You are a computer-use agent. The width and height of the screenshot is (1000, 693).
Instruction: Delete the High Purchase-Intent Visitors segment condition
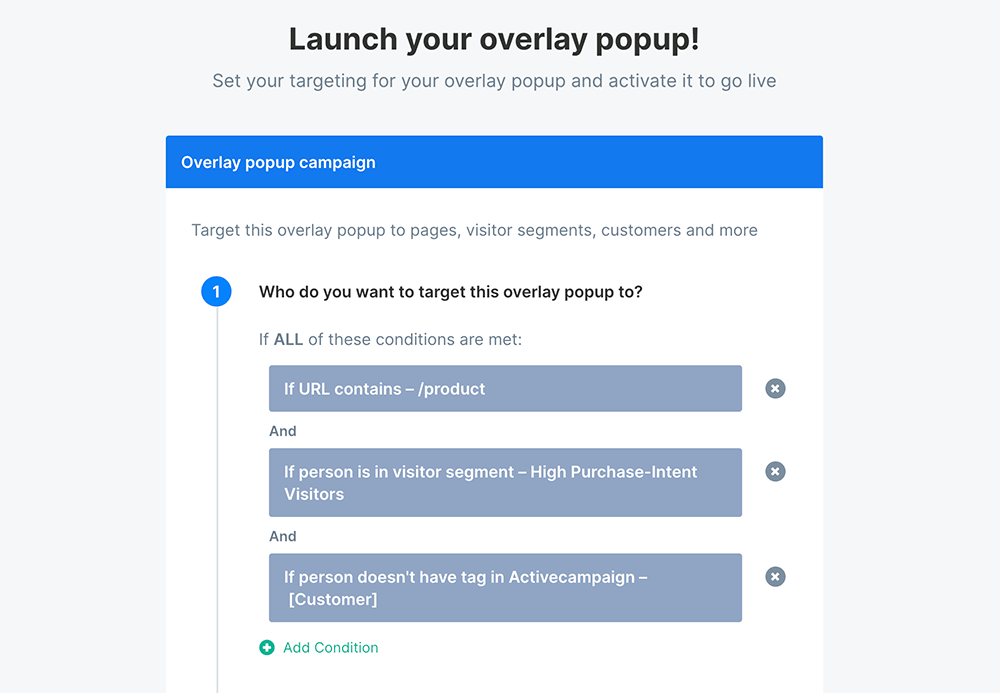pyautogui.click(x=775, y=471)
